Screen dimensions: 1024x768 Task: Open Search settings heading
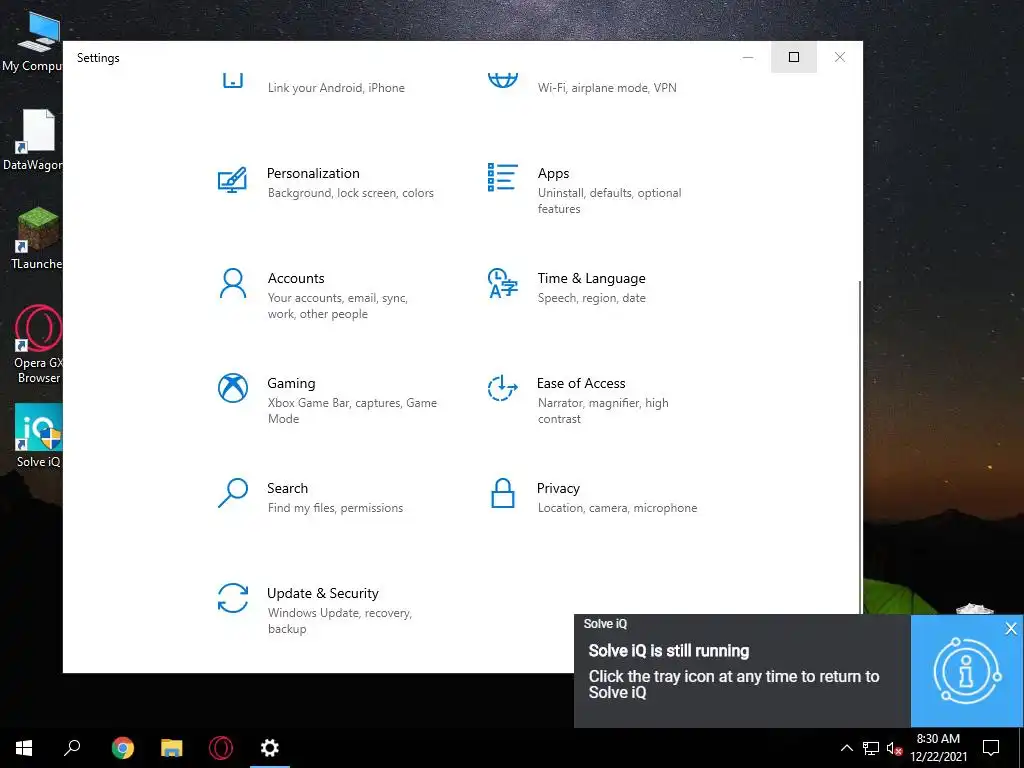[x=287, y=488]
